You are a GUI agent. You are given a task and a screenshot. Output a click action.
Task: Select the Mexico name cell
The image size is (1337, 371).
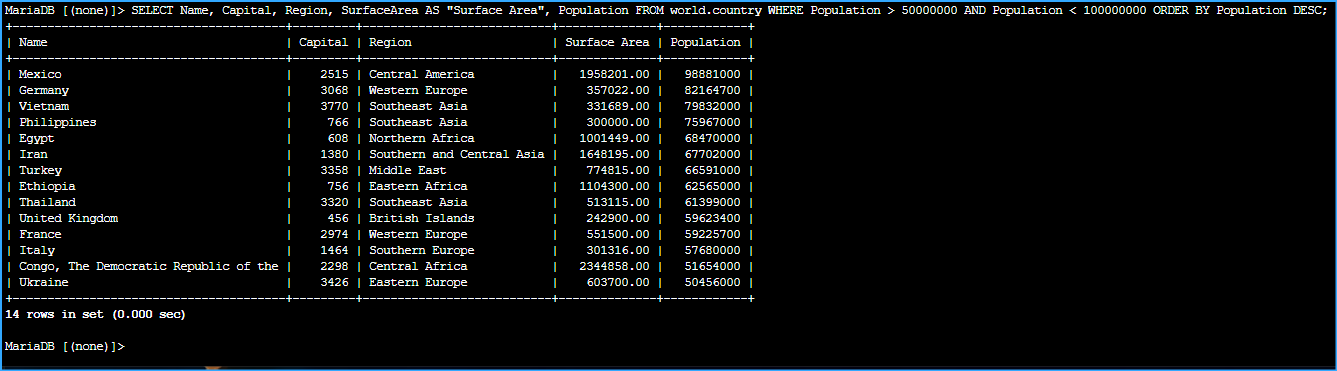click(x=40, y=75)
